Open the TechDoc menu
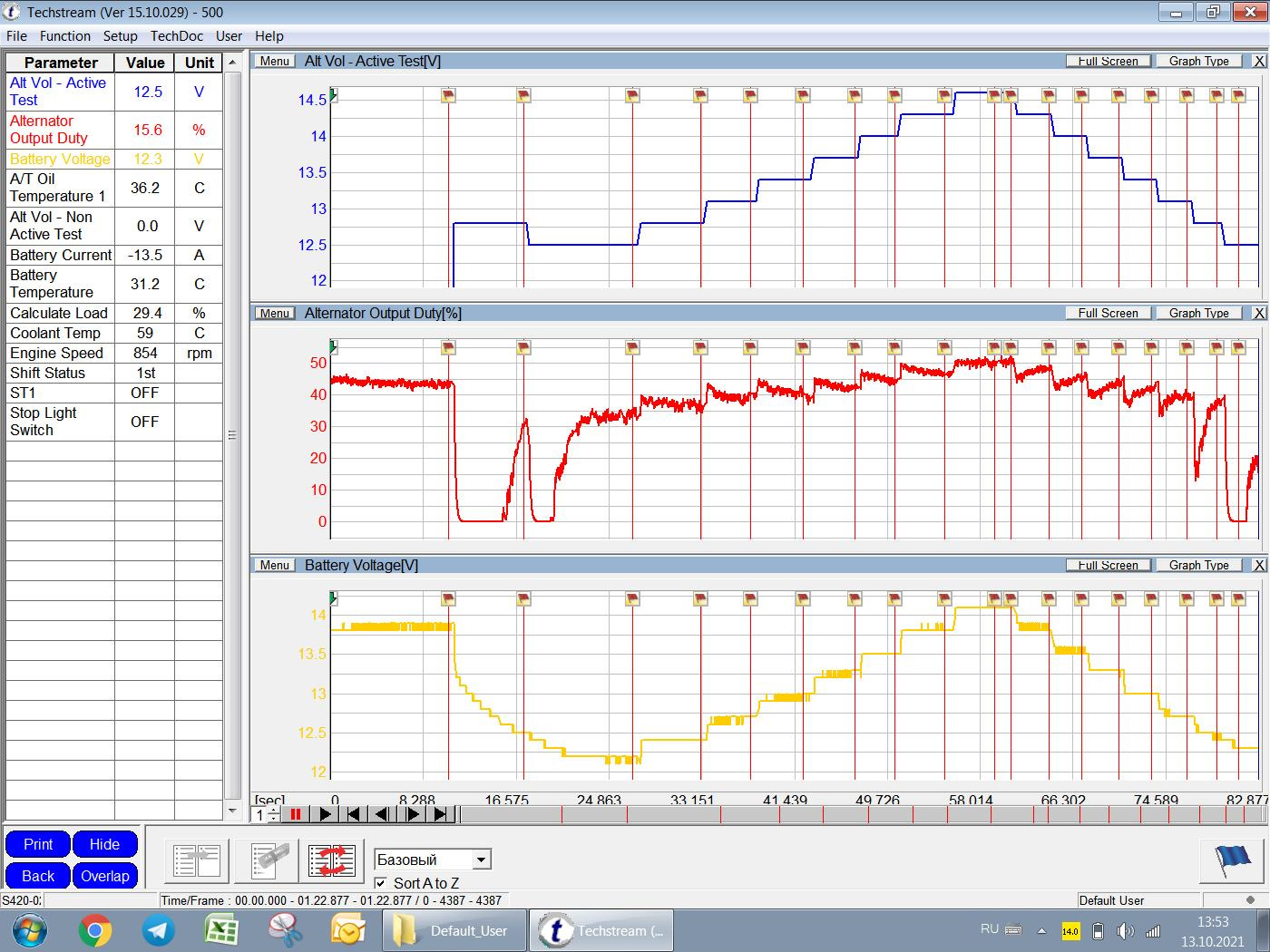Image resolution: width=1270 pixels, height=952 pixels. pos(177,36)
